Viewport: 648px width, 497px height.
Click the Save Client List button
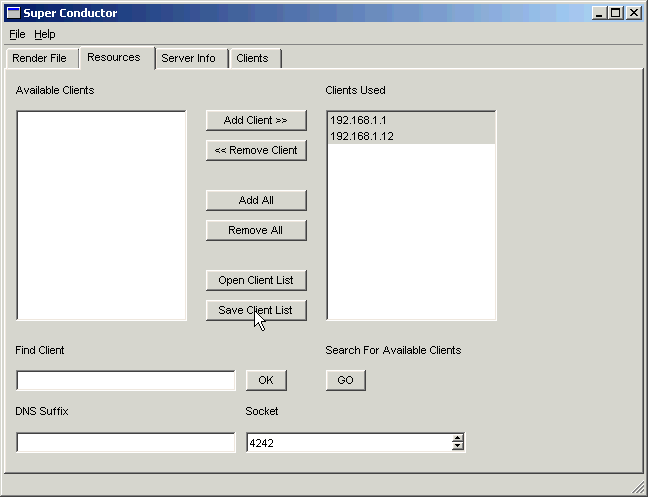256,310
